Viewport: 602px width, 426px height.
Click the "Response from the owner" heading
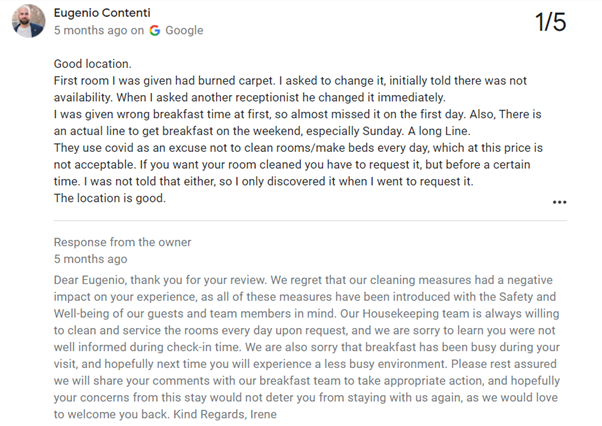pyautogui.click(x=122, y=242)
